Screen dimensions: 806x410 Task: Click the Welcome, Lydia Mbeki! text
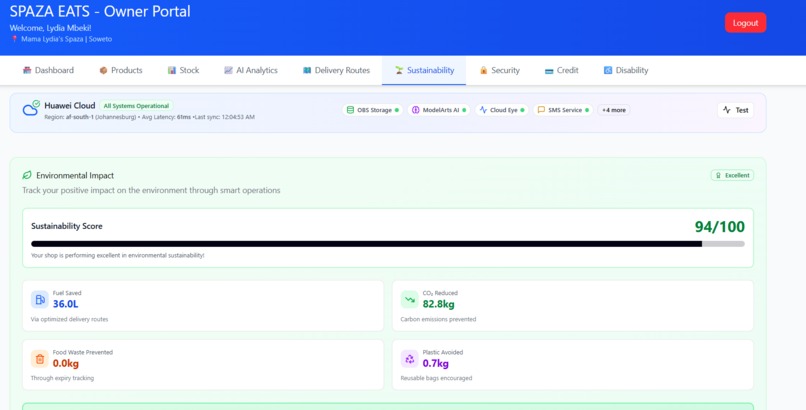(50, 28)
